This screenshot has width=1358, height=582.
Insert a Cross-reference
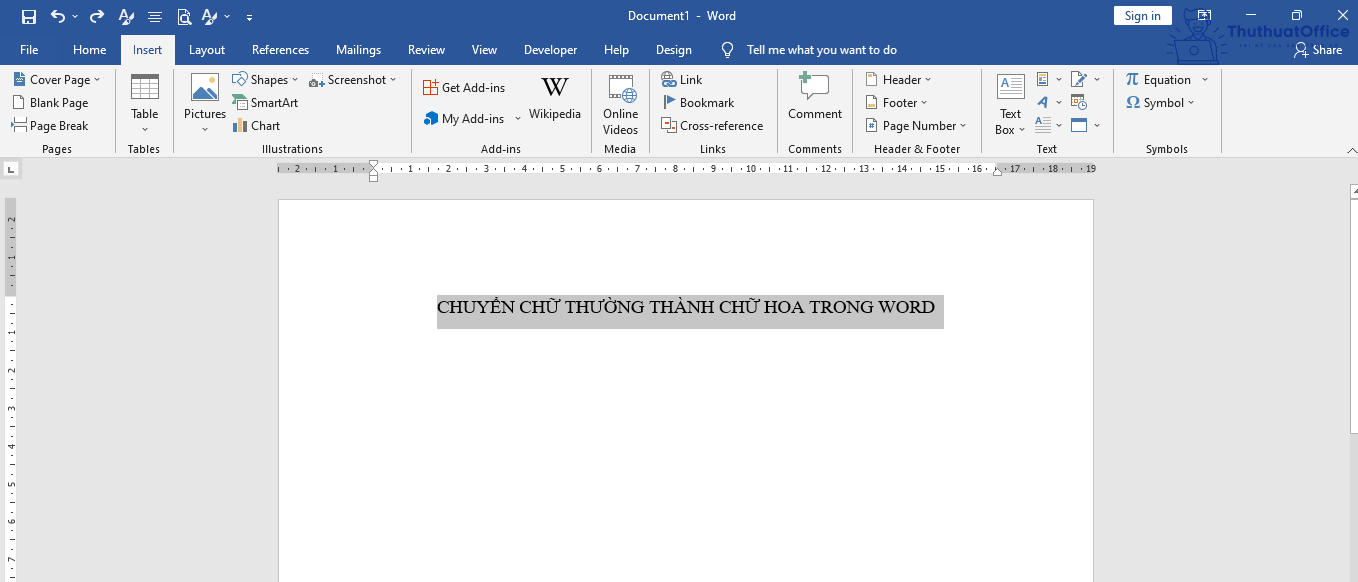click(713, 125)
